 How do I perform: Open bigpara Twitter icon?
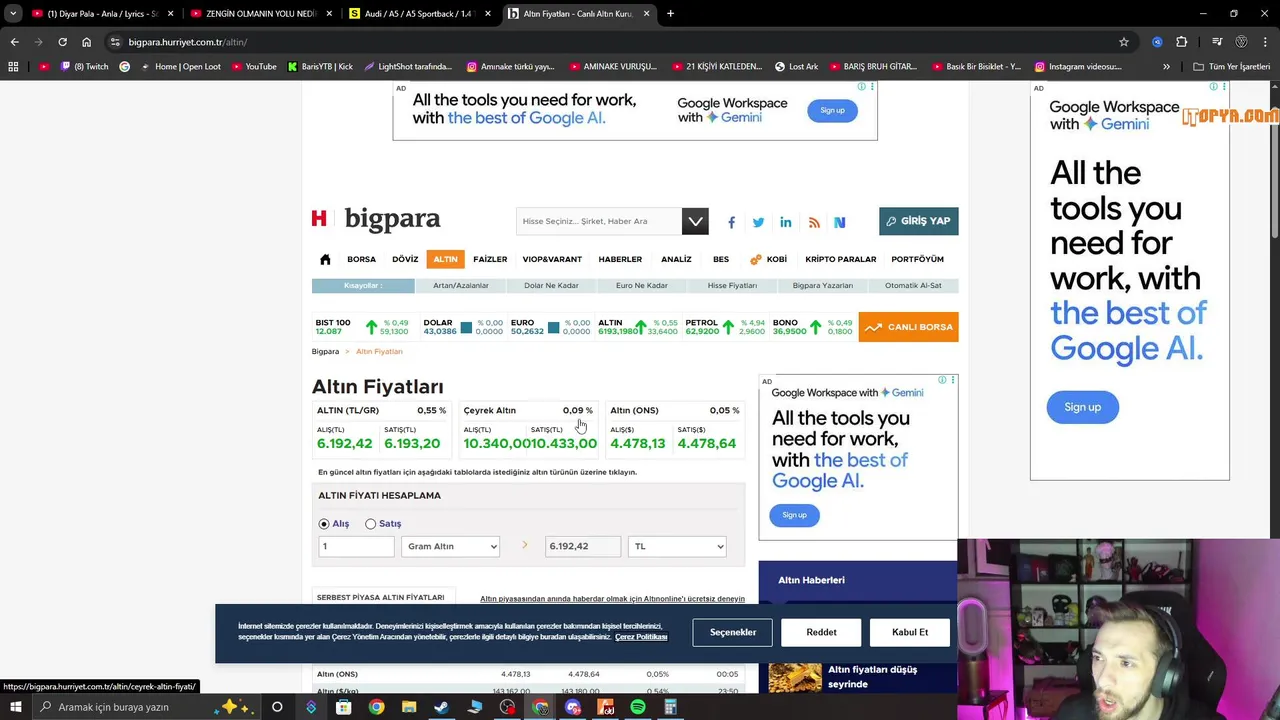(758, 222)
